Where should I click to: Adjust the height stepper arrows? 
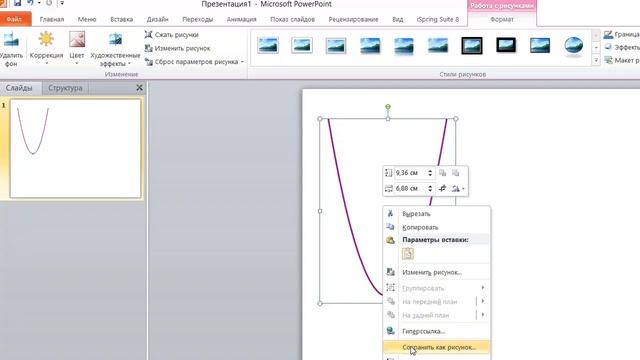(x=430, y=173)
